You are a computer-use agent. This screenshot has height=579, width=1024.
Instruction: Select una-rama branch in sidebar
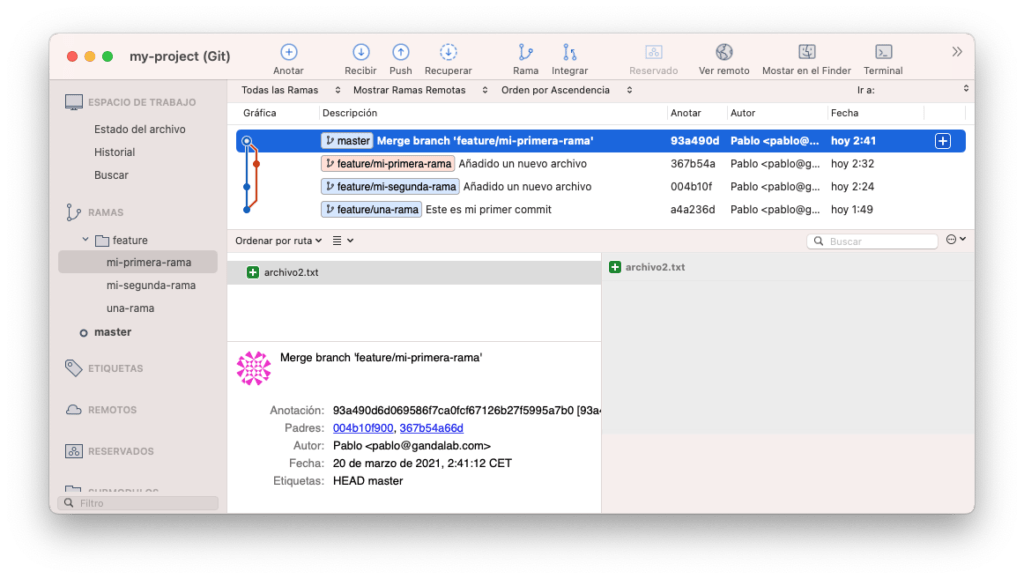(x=130, y=308)
